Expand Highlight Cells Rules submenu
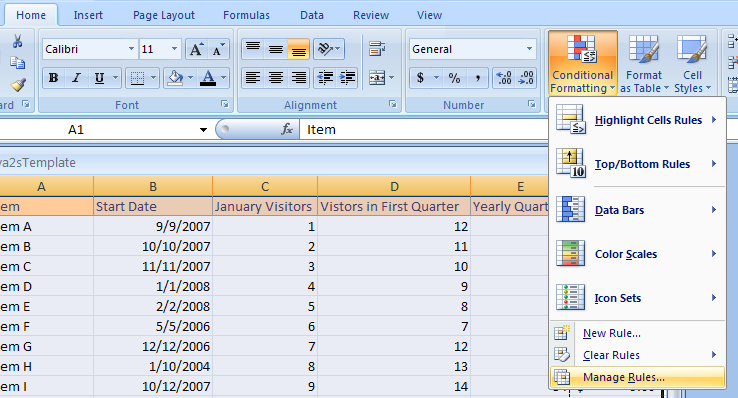The image size is (738, 398). (637, 120)
